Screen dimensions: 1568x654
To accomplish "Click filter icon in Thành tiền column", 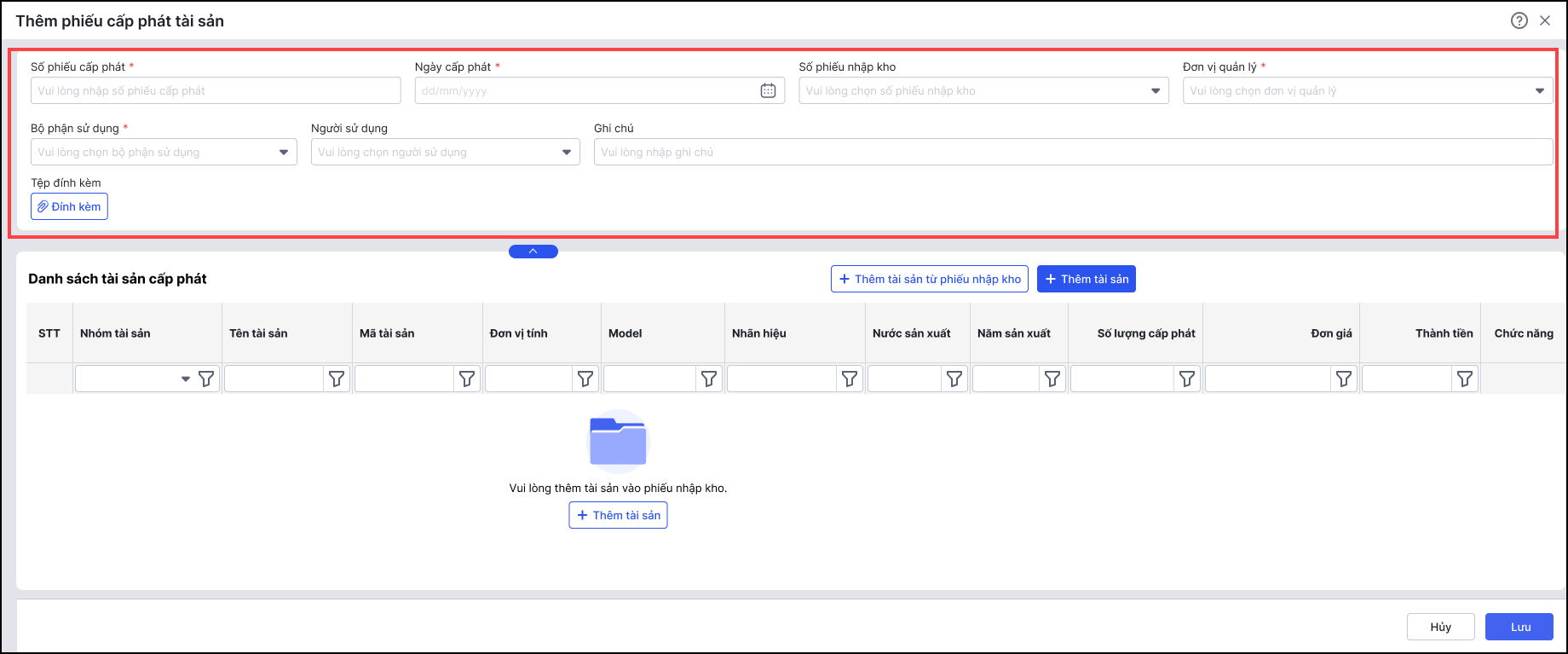I will [1465, 379].
